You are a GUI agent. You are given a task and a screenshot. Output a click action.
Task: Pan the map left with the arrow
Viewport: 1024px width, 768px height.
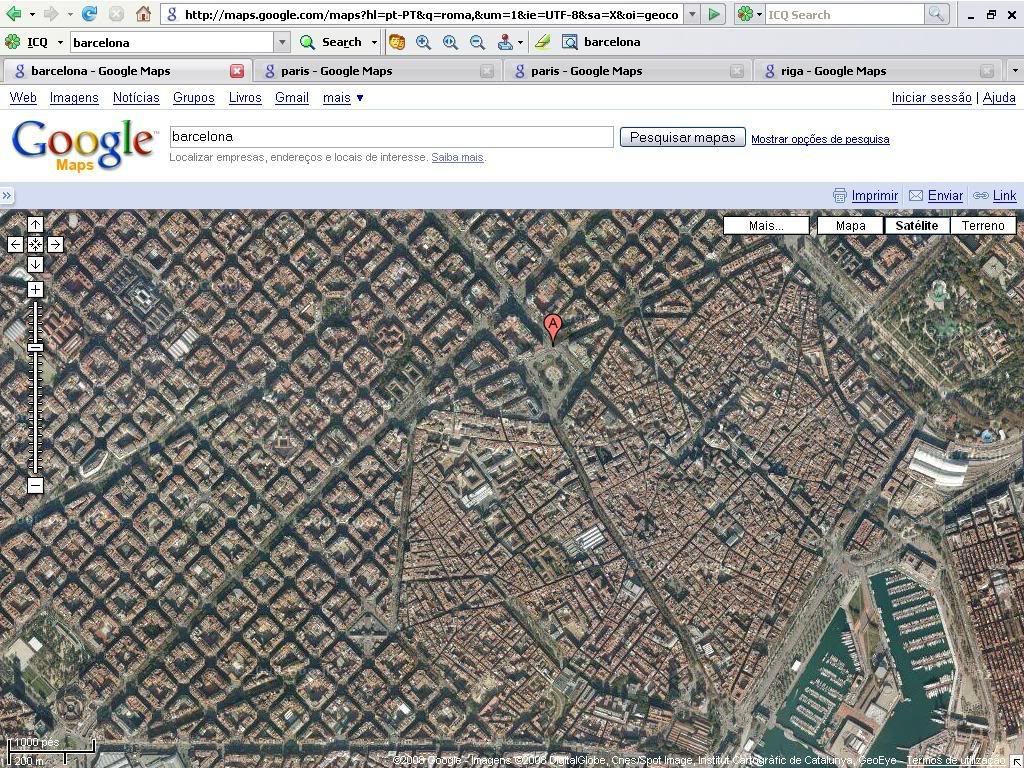click(15, 244)
